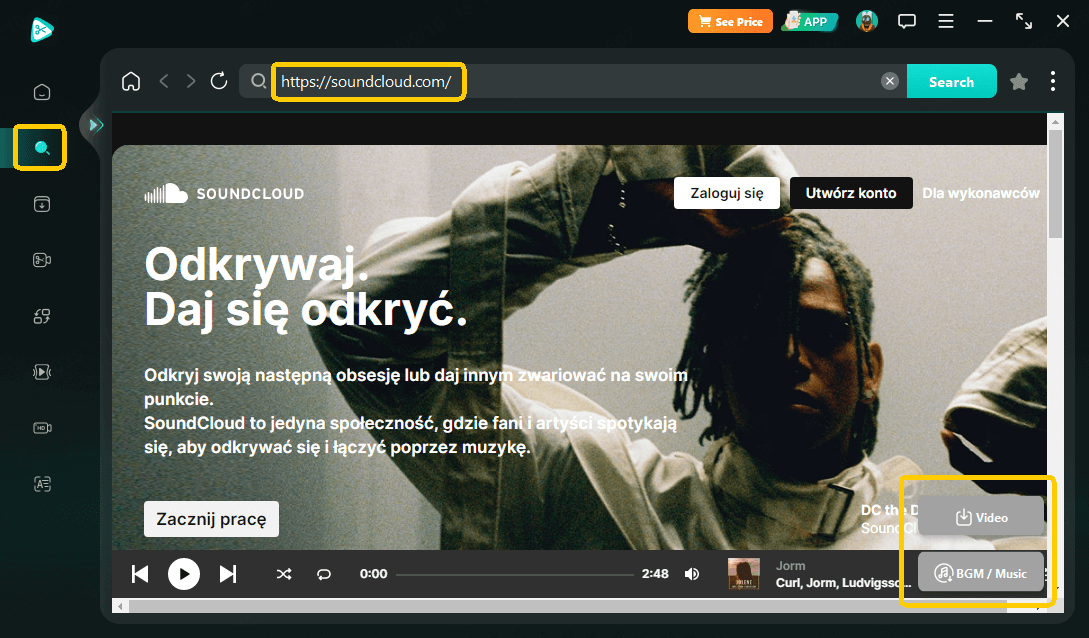
Task: Mute the player volume
Action: [692, 574]
